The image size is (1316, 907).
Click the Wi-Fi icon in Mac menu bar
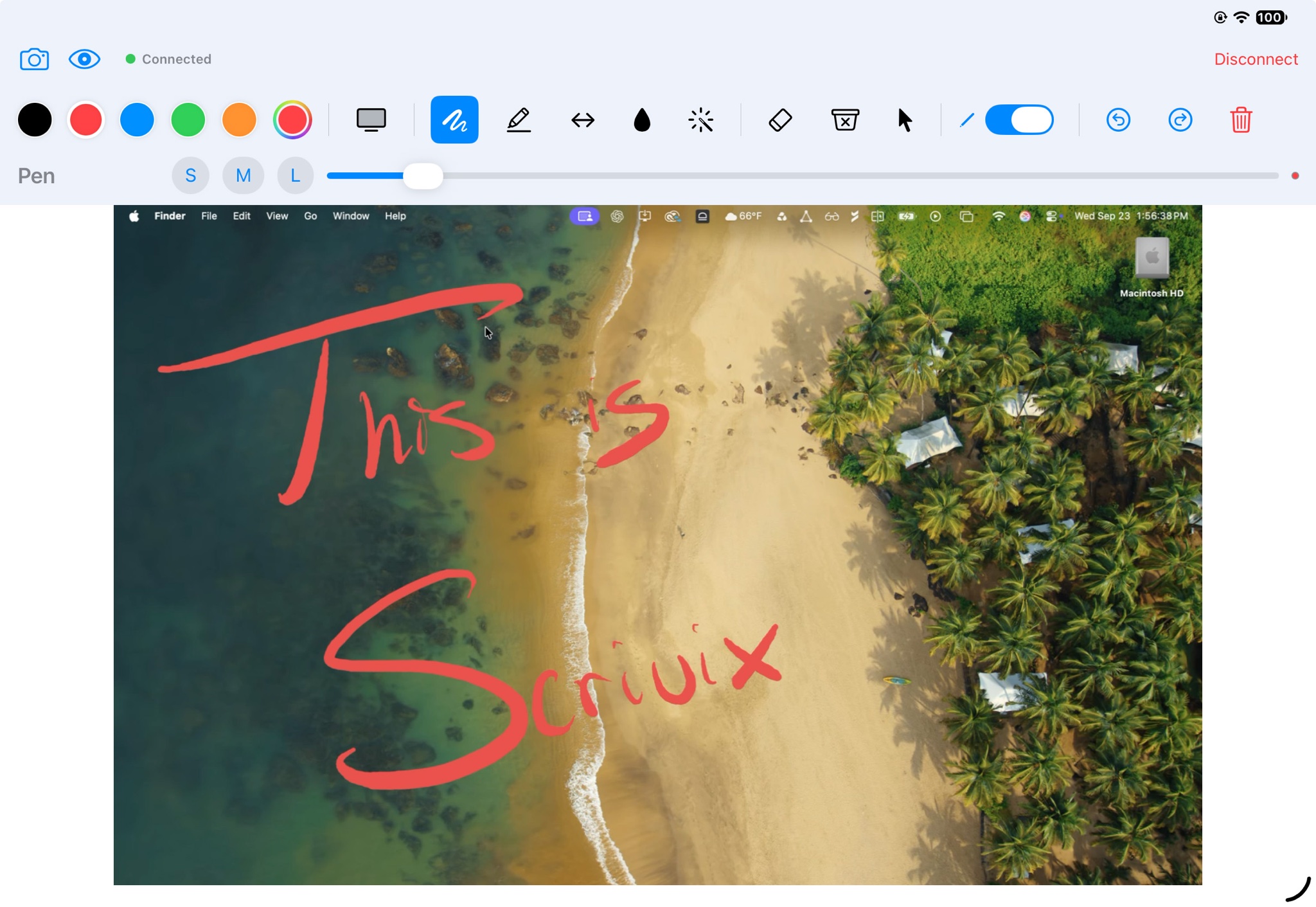(998, 216)
